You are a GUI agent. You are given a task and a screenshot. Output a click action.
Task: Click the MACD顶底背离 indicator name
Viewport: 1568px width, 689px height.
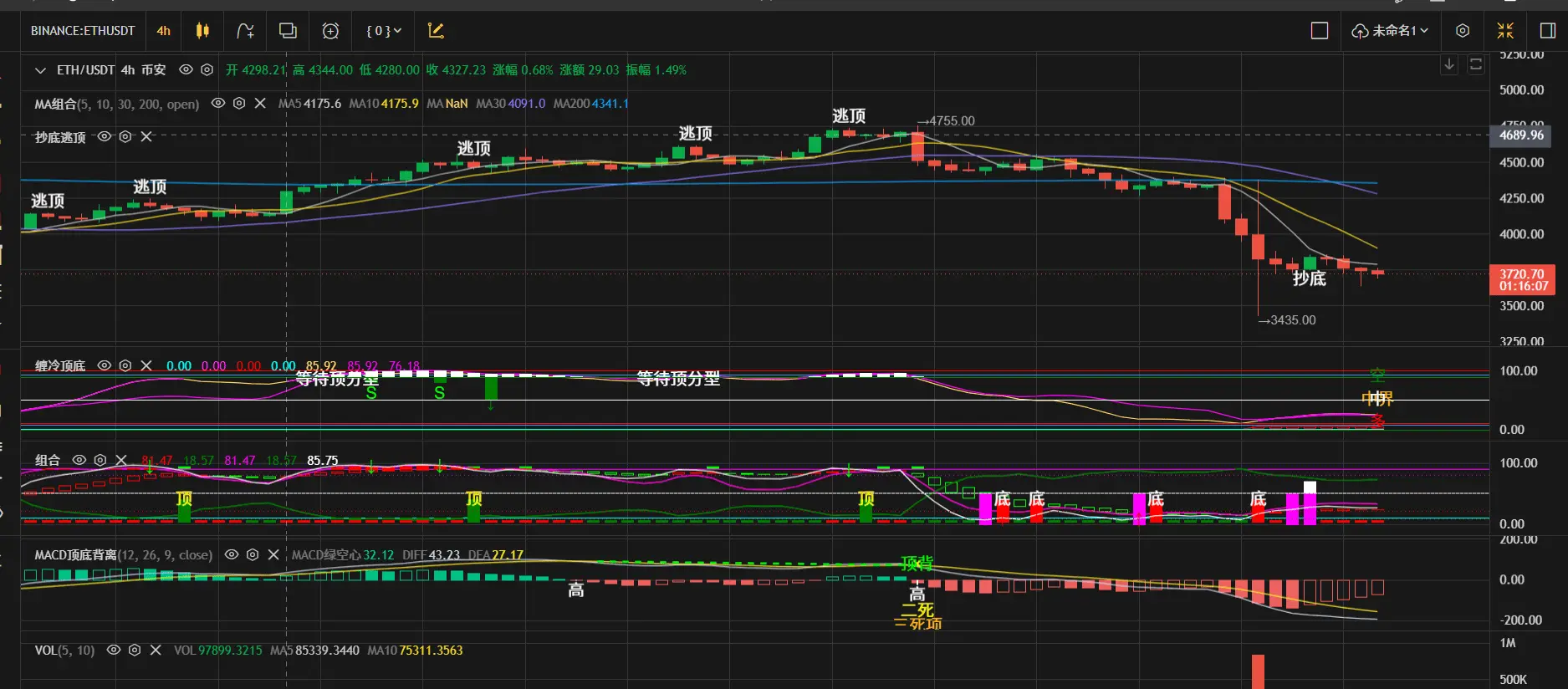[x=123, y=555]
